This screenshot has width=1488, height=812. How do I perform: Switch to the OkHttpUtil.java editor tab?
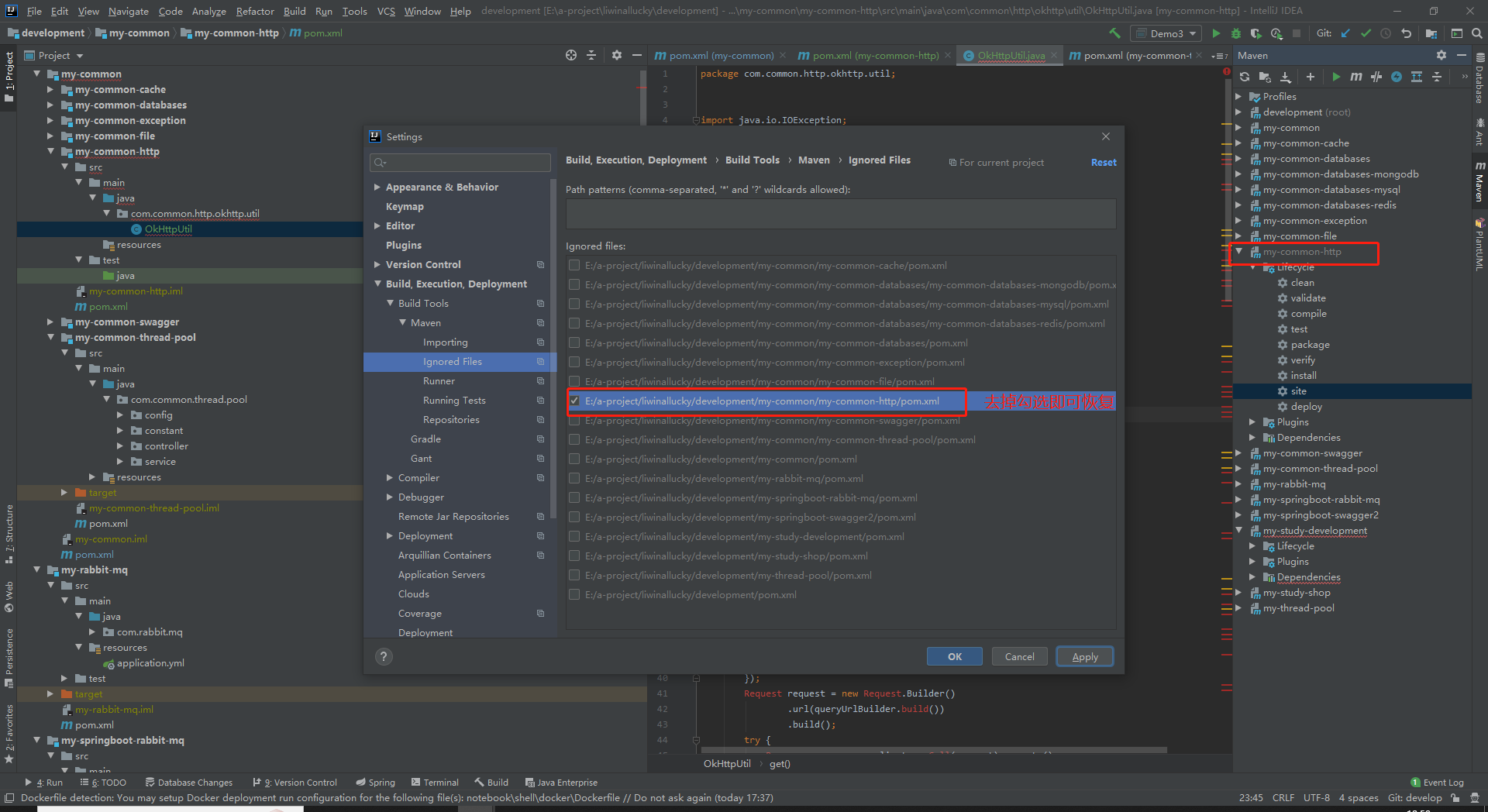pos(1010,55)
